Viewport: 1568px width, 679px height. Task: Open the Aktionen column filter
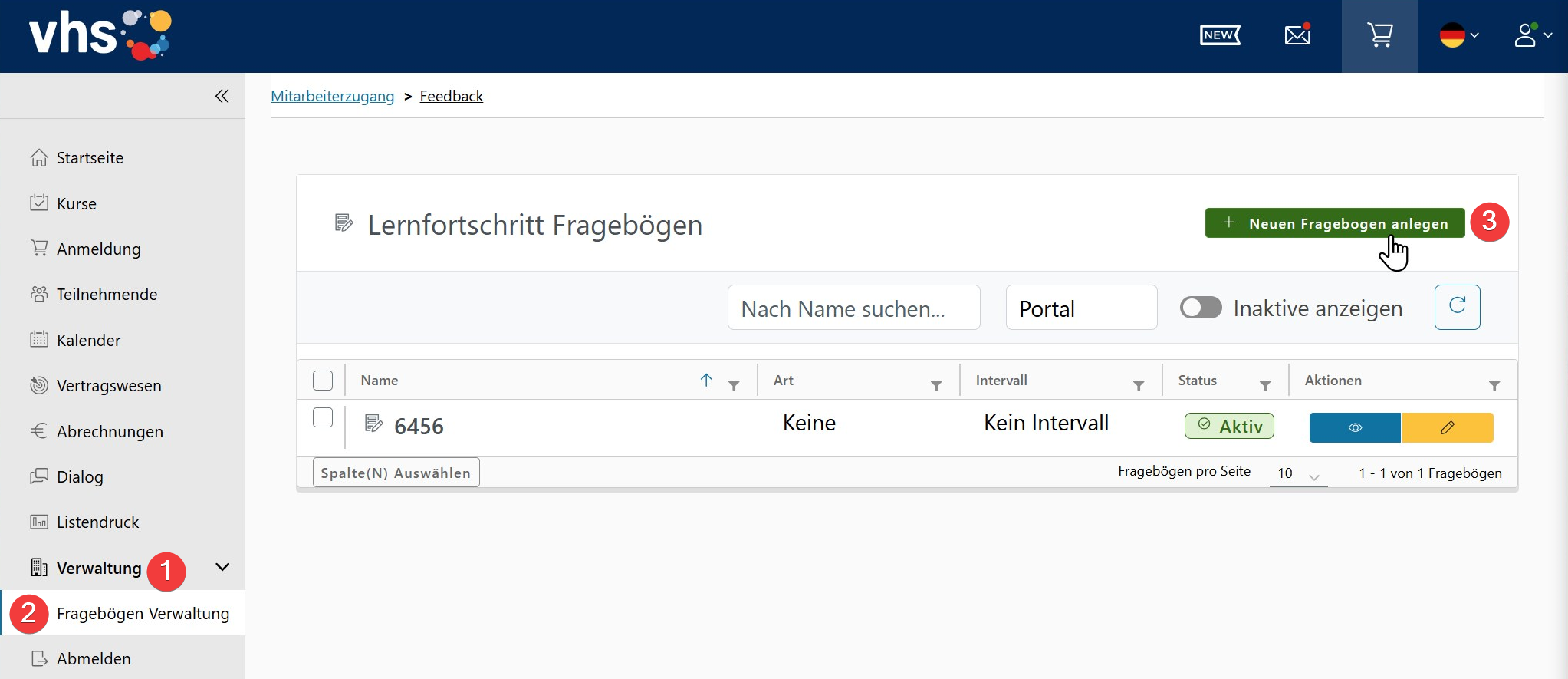1494,385
